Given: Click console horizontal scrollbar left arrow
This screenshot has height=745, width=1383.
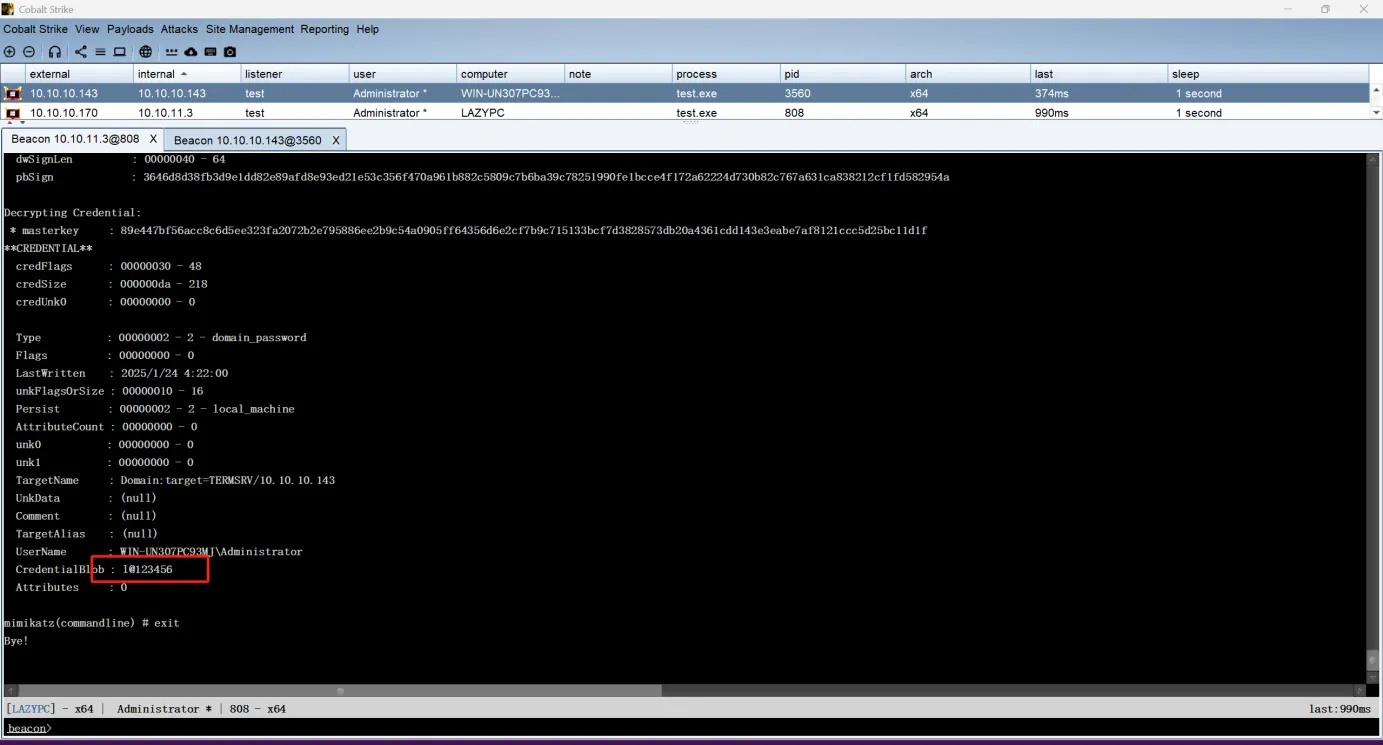Looking at the screenshot, I should point(11,690).
